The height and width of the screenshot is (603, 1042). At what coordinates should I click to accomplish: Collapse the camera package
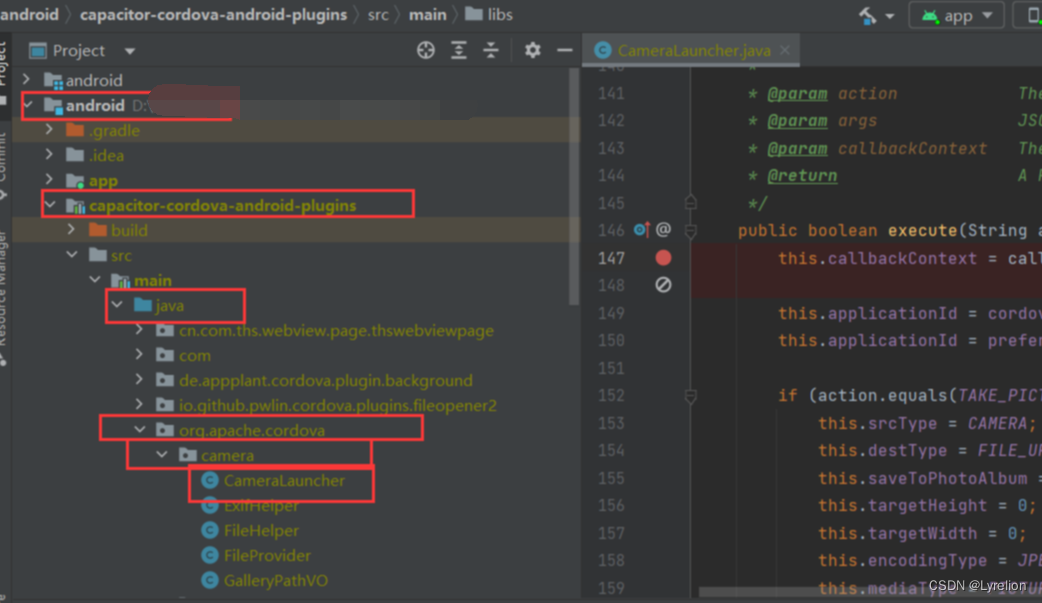tap(162, 455)
